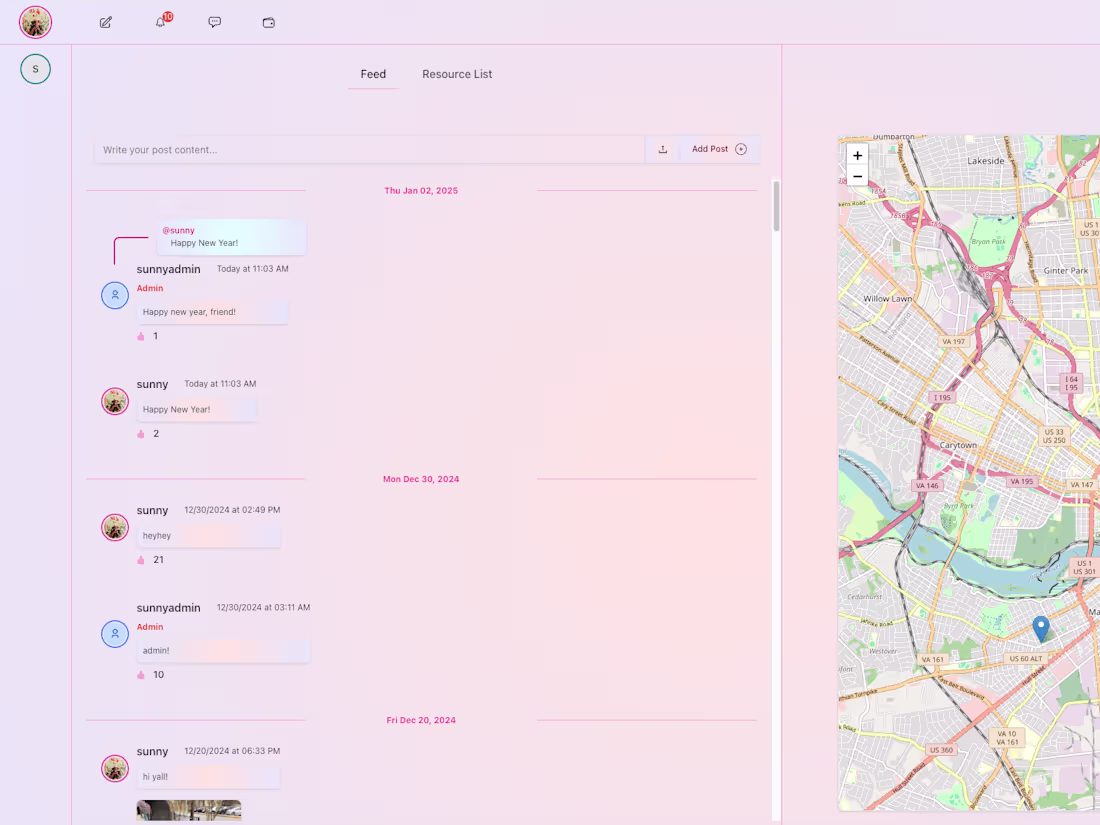Click the compose pencil icon
The height and width of the screenshot is (825, 1100).
pos(106,22)
